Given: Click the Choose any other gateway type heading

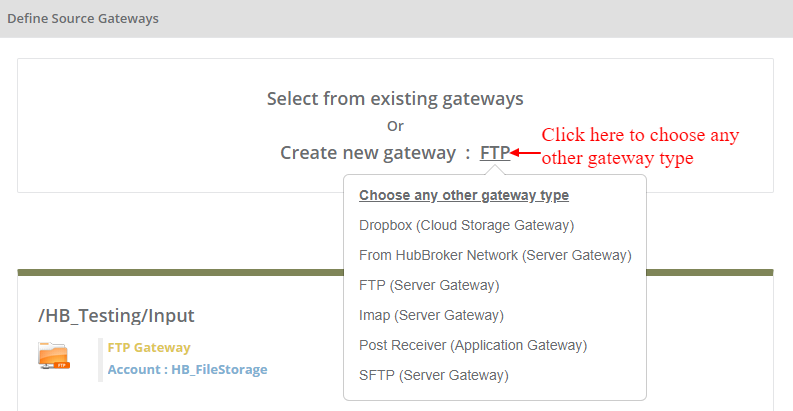Looking at the screenshot, I should [x=464, y=195].
